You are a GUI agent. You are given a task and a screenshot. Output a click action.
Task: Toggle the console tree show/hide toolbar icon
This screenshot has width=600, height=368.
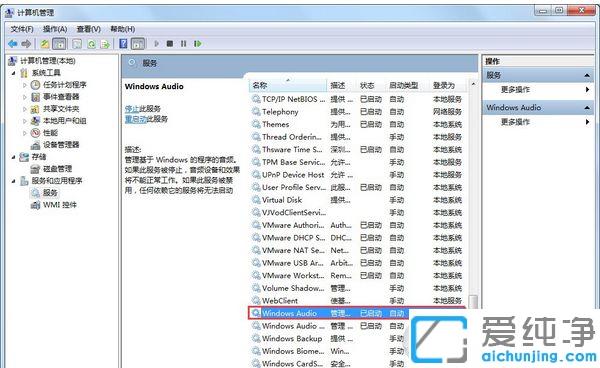coord(59,44)
